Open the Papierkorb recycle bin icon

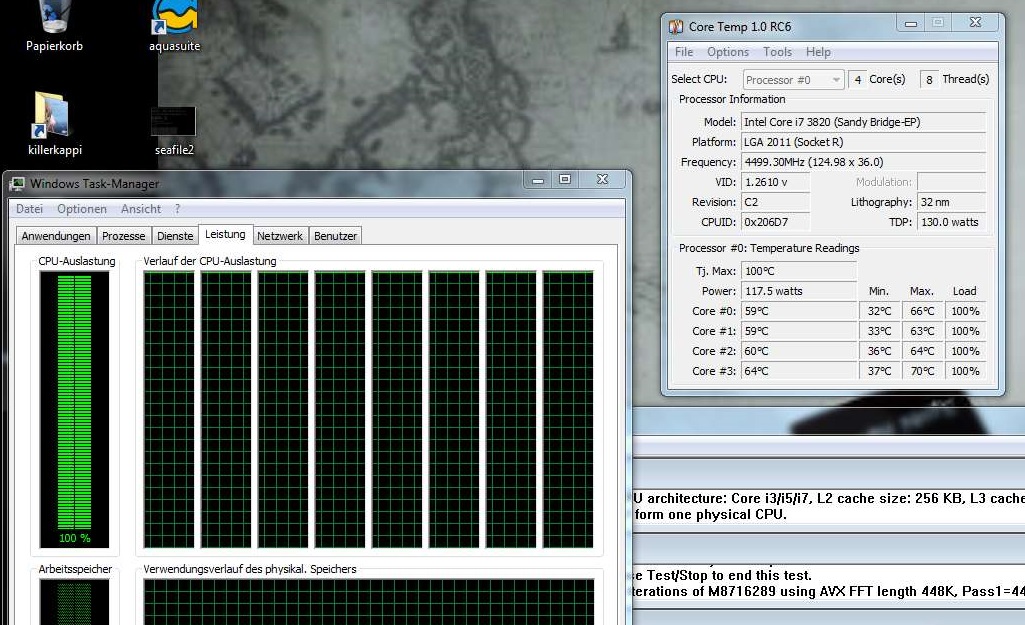tap(54, 25)
